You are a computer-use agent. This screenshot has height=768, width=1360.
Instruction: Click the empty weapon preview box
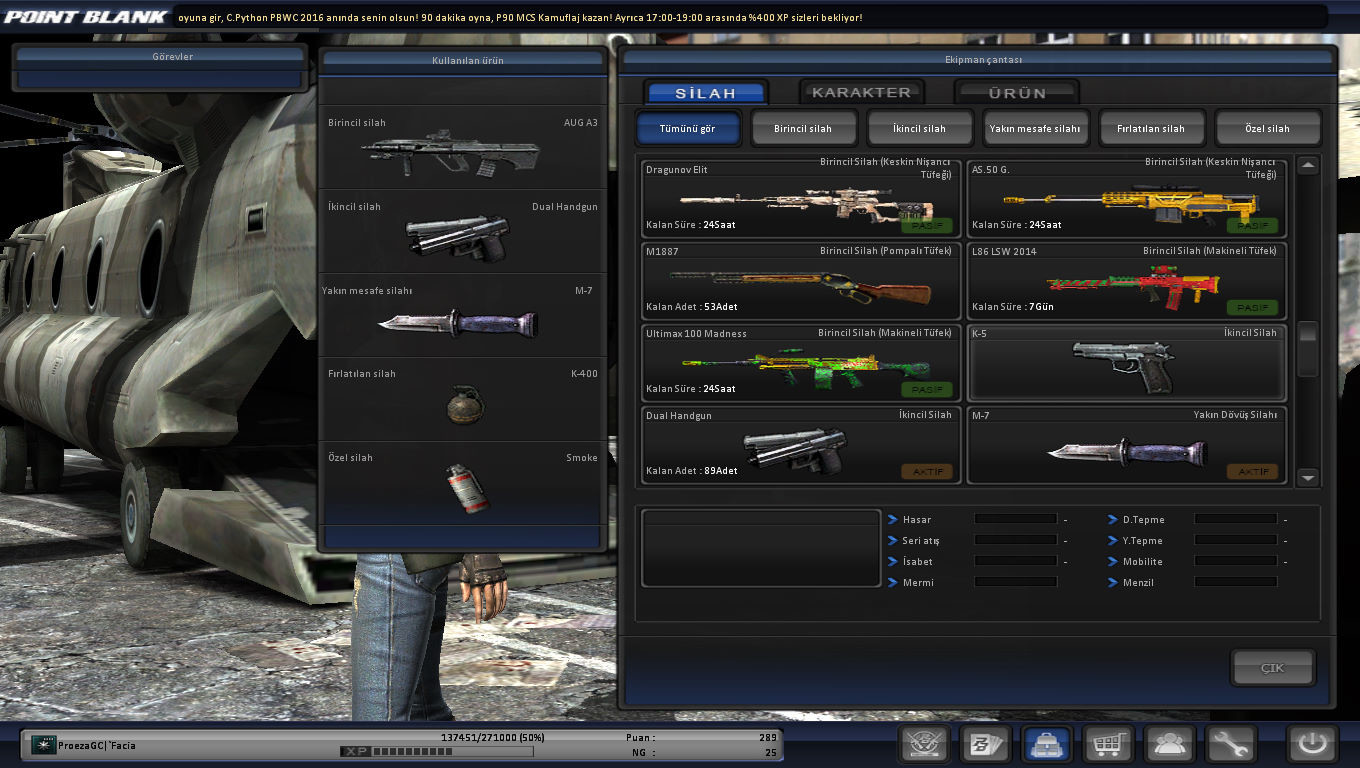coord(761,548)
